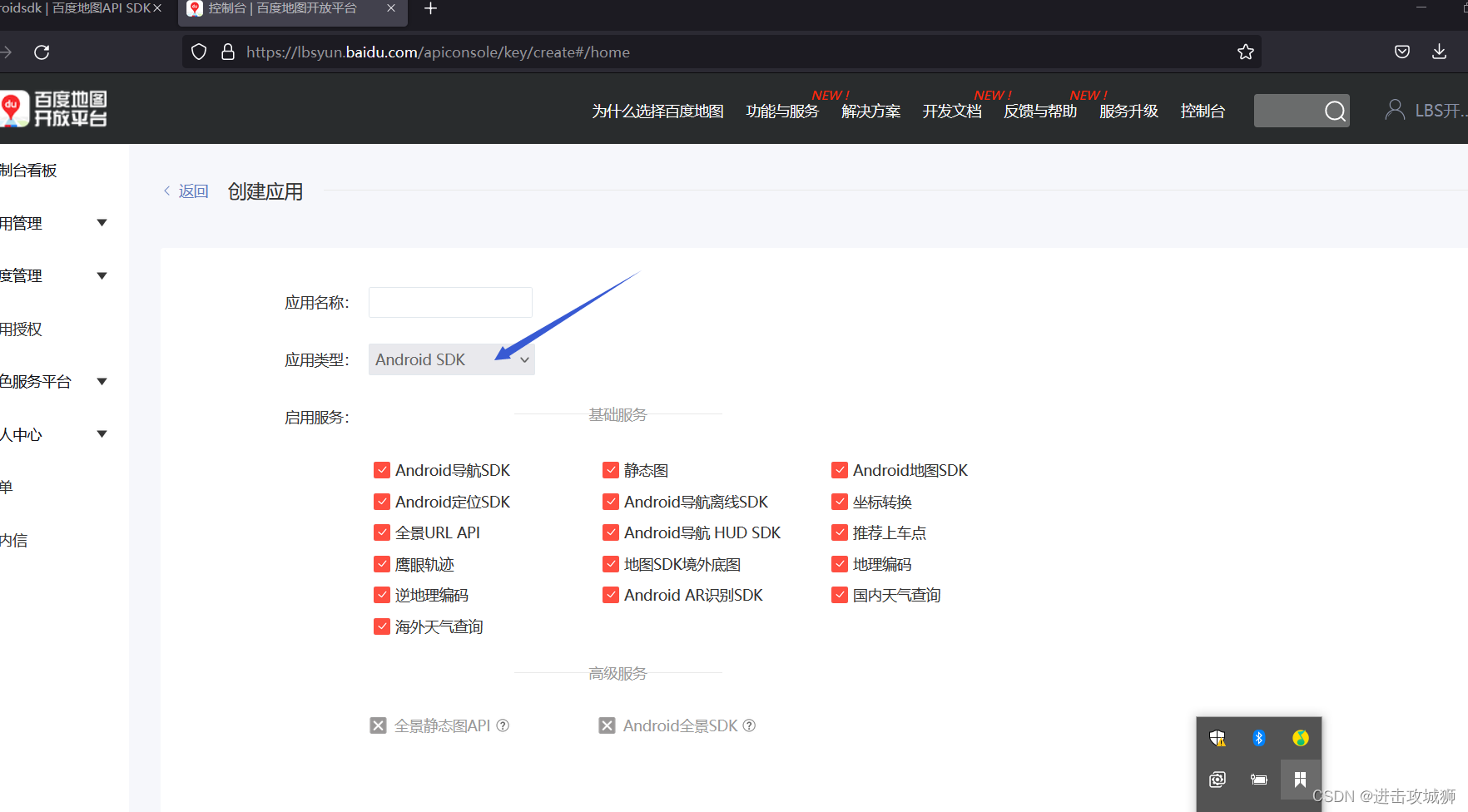Open 功能与服务 nav menu
This screenshot has width=1468, height=812.
coord(782,111)
